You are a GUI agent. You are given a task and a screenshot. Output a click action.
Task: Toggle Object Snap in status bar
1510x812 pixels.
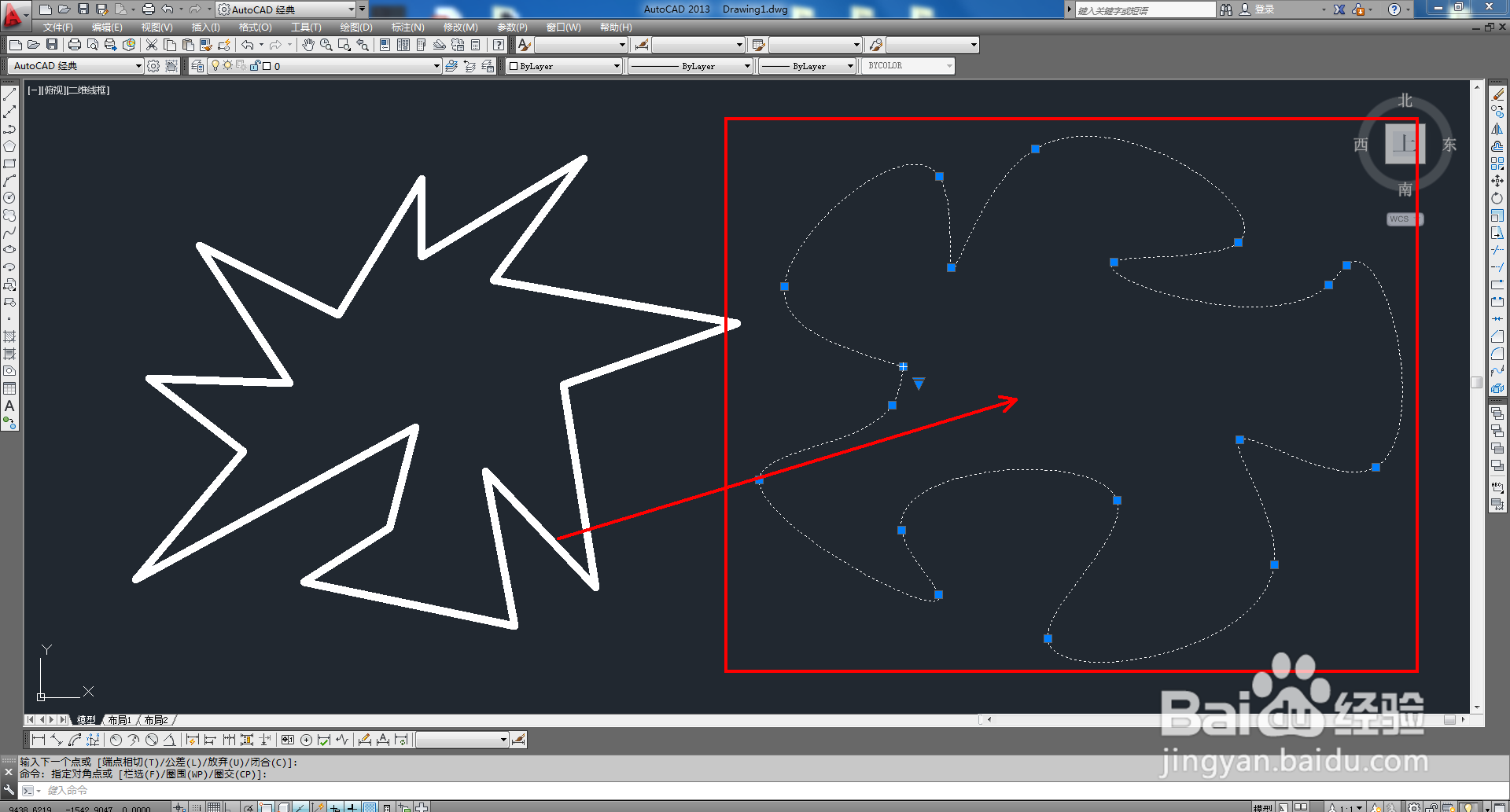(x=266, y=807)
